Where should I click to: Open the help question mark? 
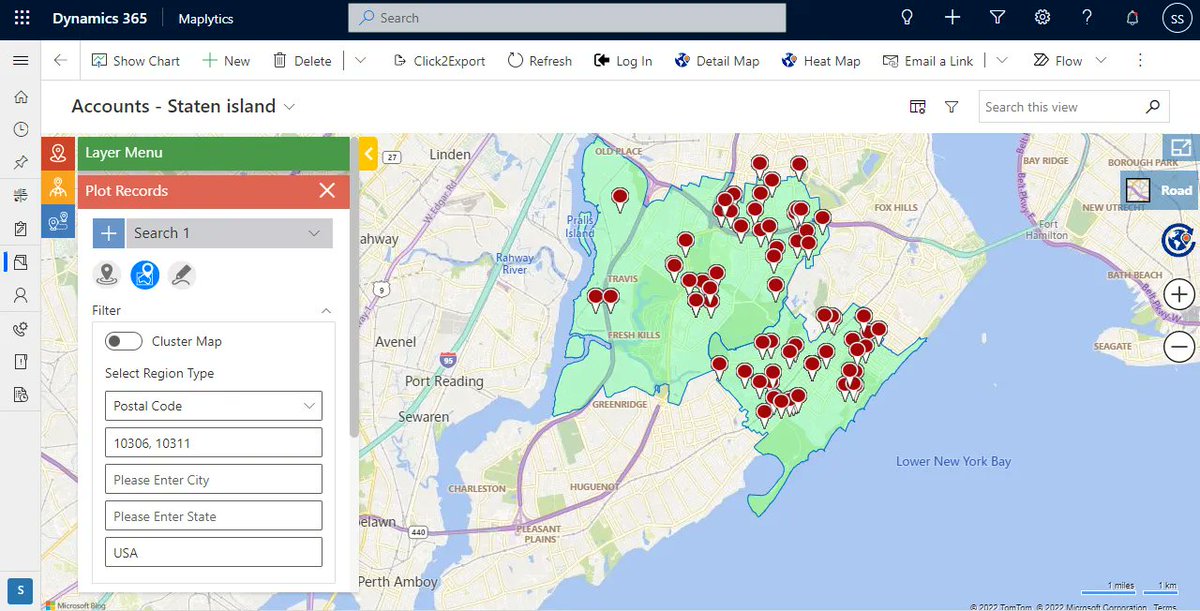[1087, 18]
